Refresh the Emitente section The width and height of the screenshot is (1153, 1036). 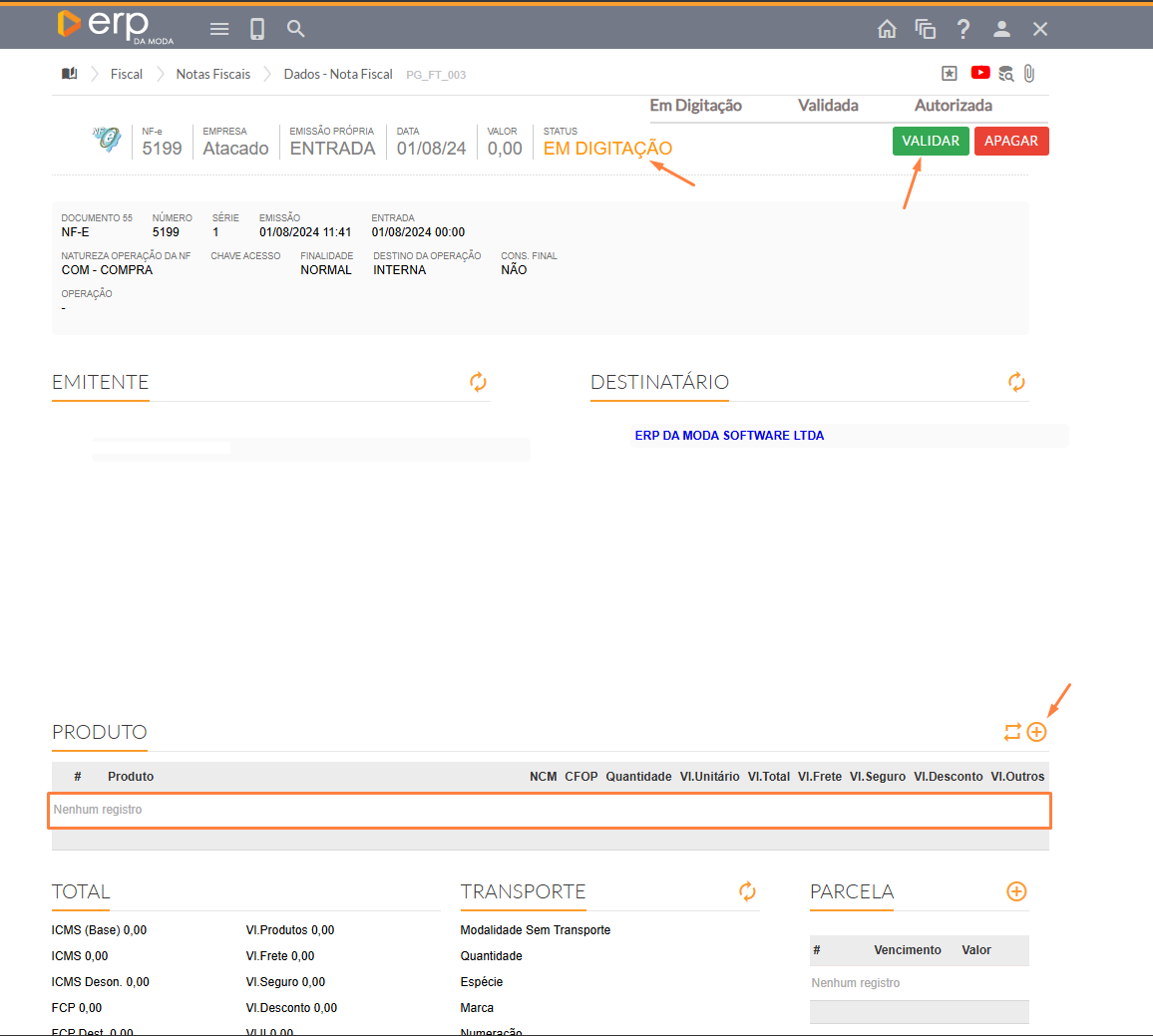click(x=479, y=382)
